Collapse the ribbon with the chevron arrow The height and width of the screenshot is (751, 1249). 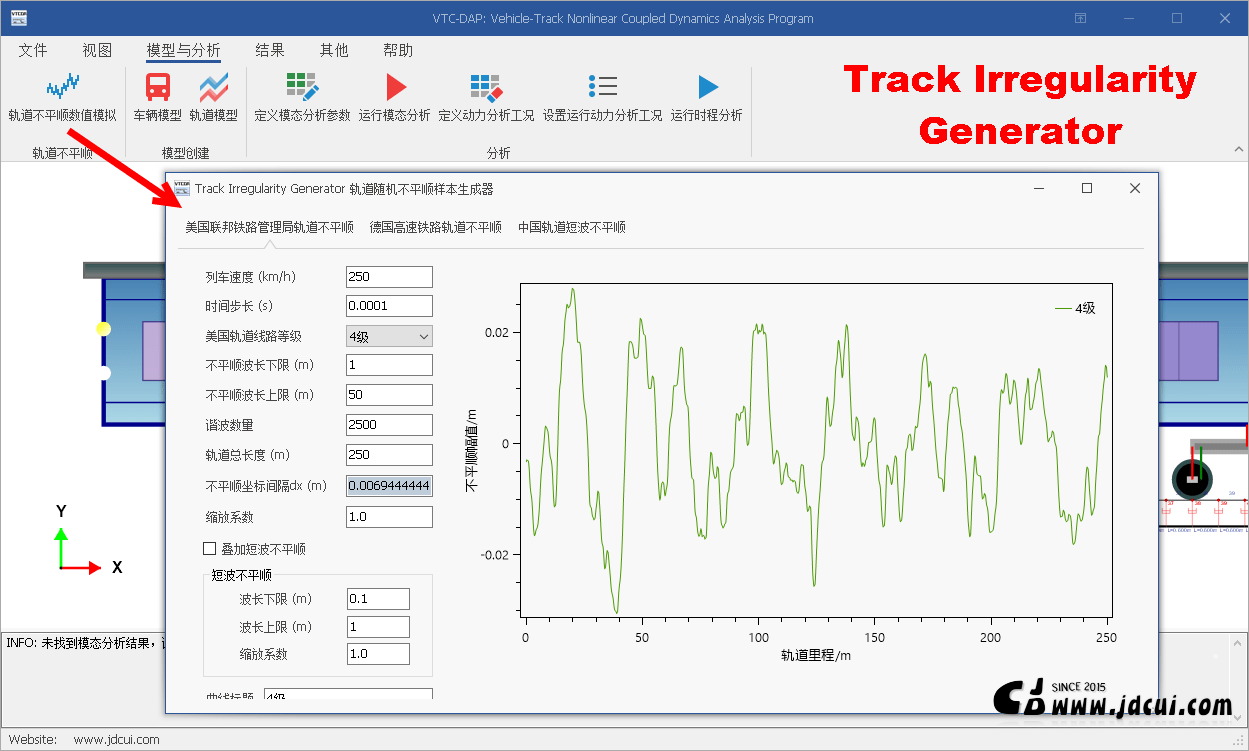pyautogui.click(x=1237, y=150)
